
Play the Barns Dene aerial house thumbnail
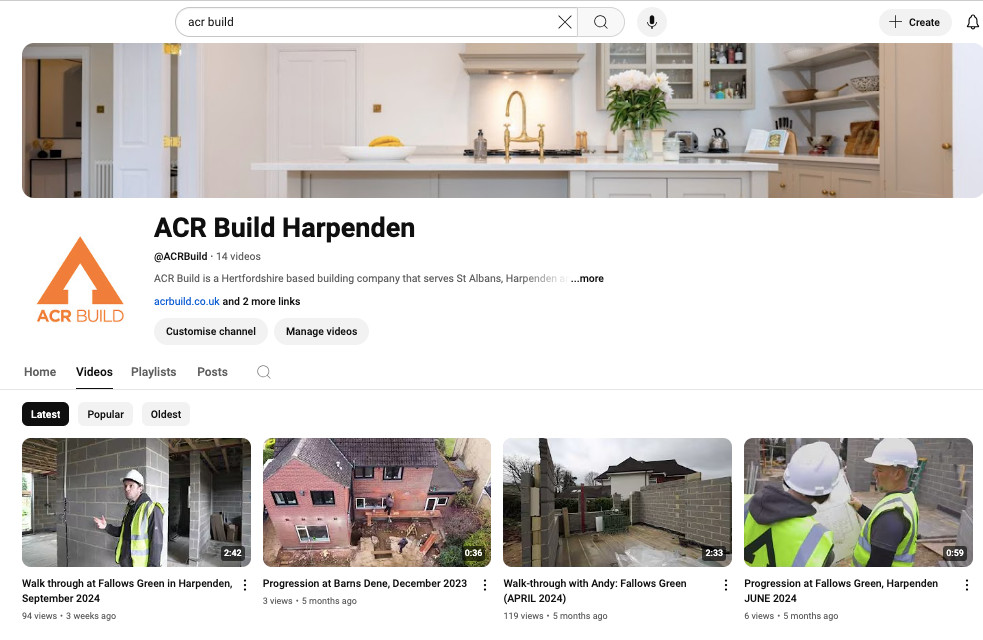[377, 502]
